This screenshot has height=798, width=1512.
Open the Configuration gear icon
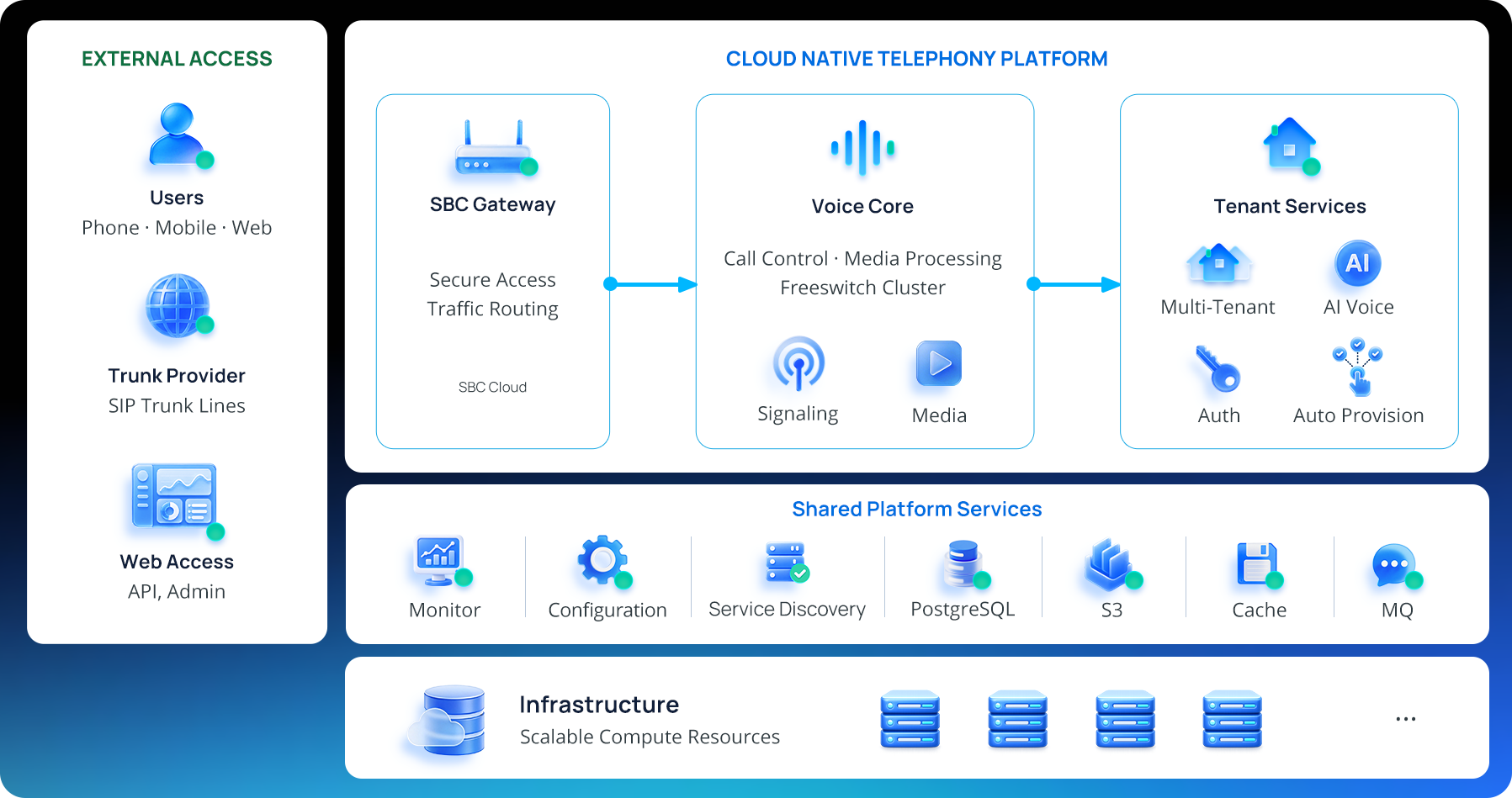coord(604,561)
